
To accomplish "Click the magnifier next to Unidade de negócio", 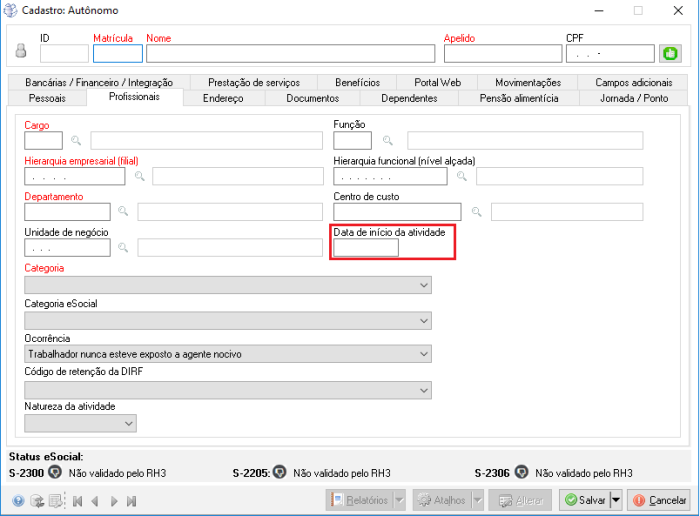I will [124, 247].
